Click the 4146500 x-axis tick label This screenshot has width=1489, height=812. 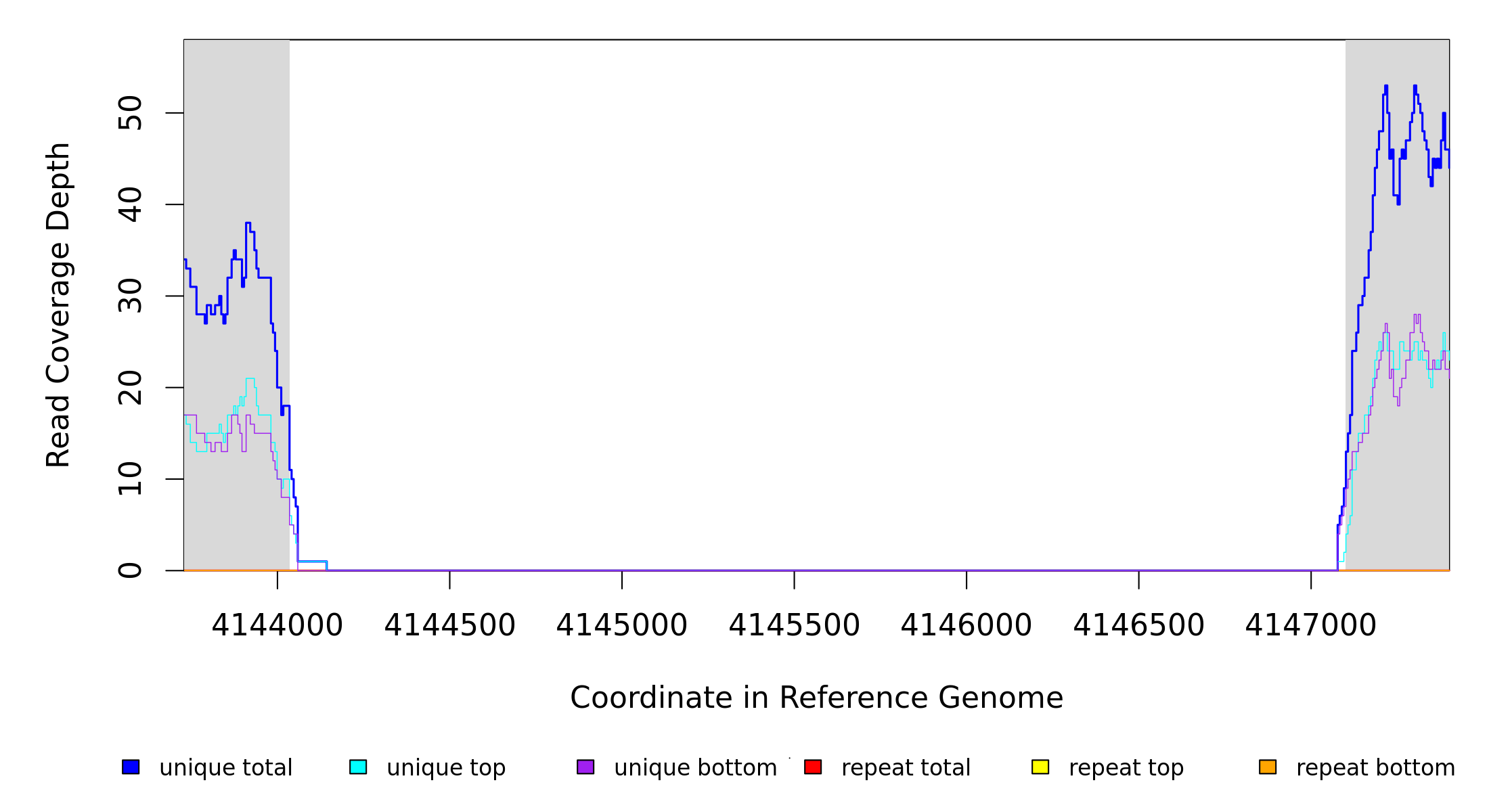1138,625
